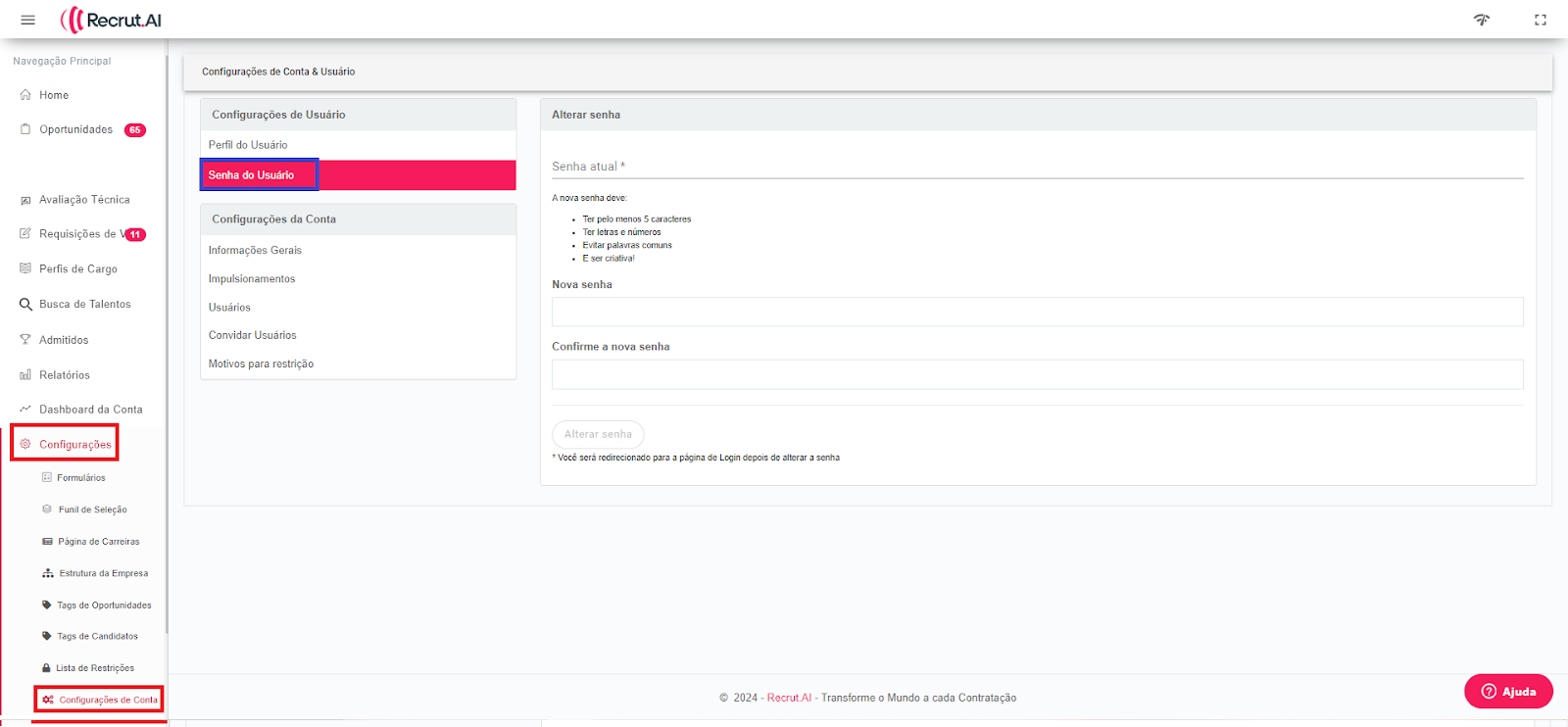Click the Senha atual input field
This screenshot has width=1568, height=727.
(1037, 167)
